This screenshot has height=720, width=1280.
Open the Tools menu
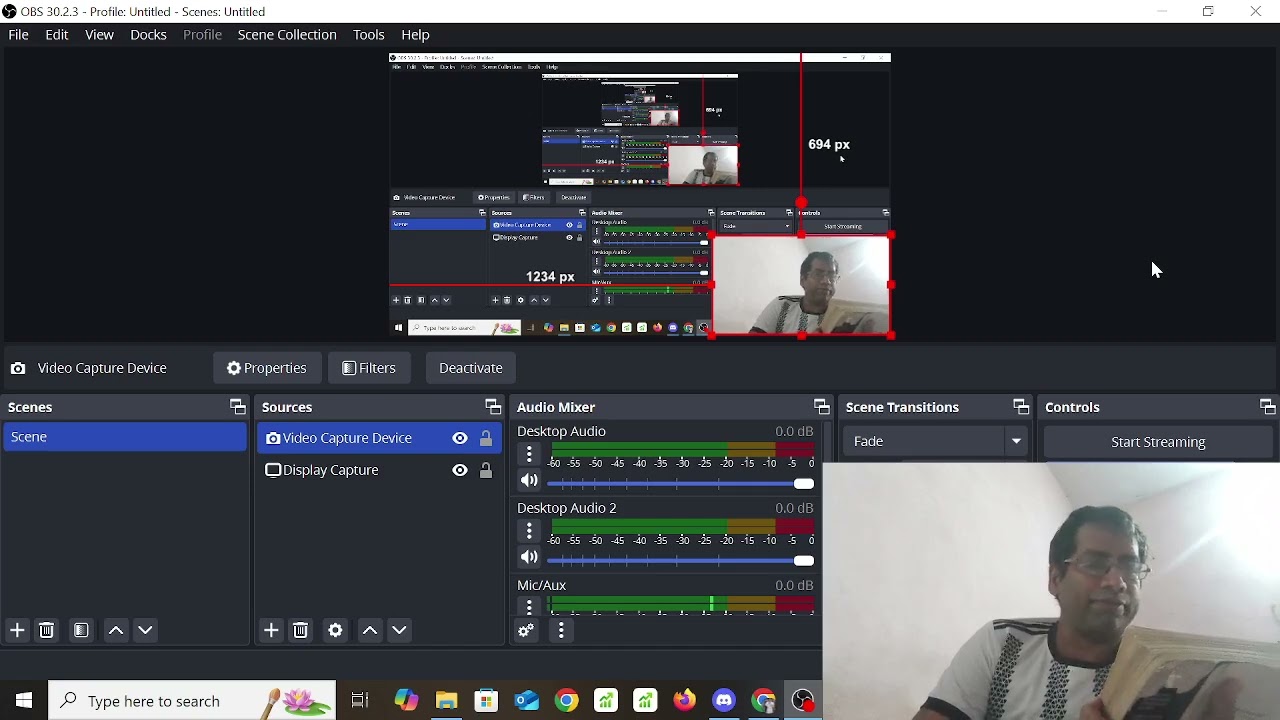[x=368, y=35]
